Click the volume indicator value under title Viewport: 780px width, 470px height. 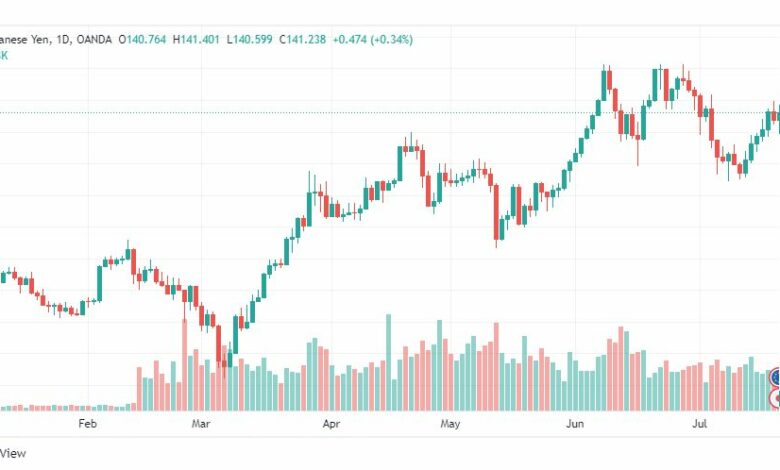[x=3, y=55]
